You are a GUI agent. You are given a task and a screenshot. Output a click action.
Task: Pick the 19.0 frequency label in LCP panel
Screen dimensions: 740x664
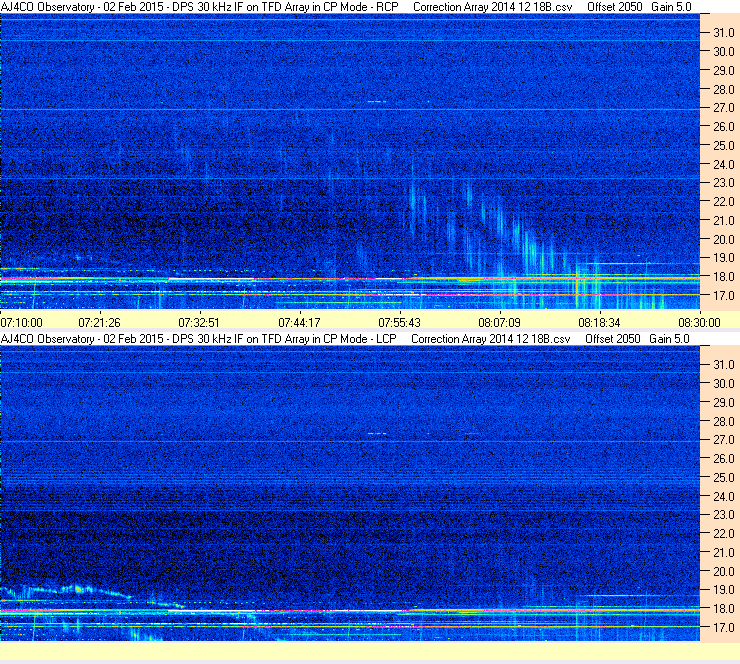click(723, 590)
